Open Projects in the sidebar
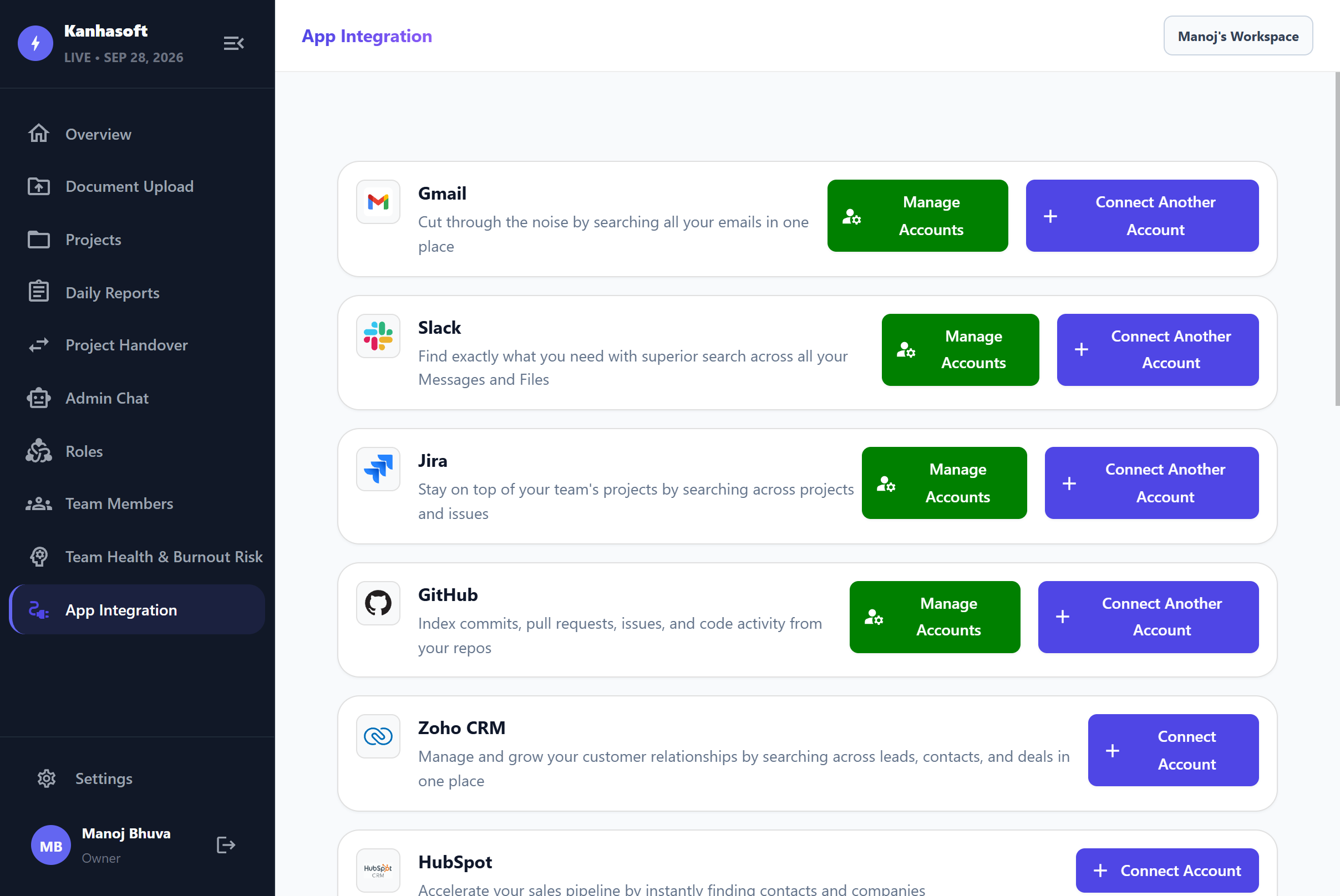 pyautogui.click(x=137, y=240)
